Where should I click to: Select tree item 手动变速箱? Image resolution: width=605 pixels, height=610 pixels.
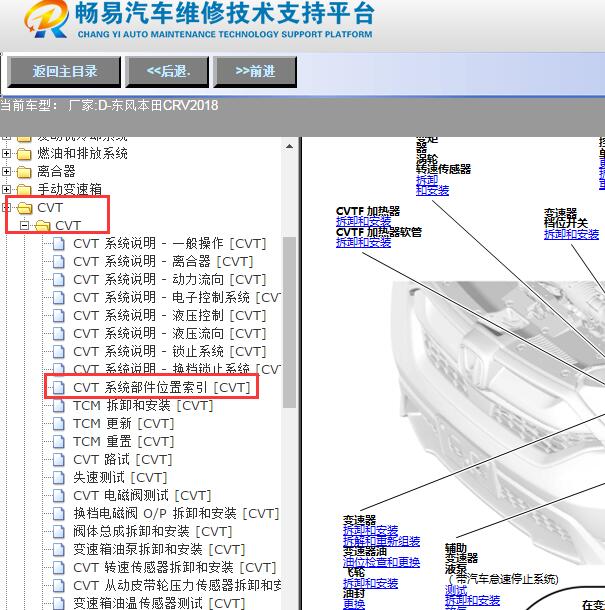pyautogui.click(x=70, y=189)
